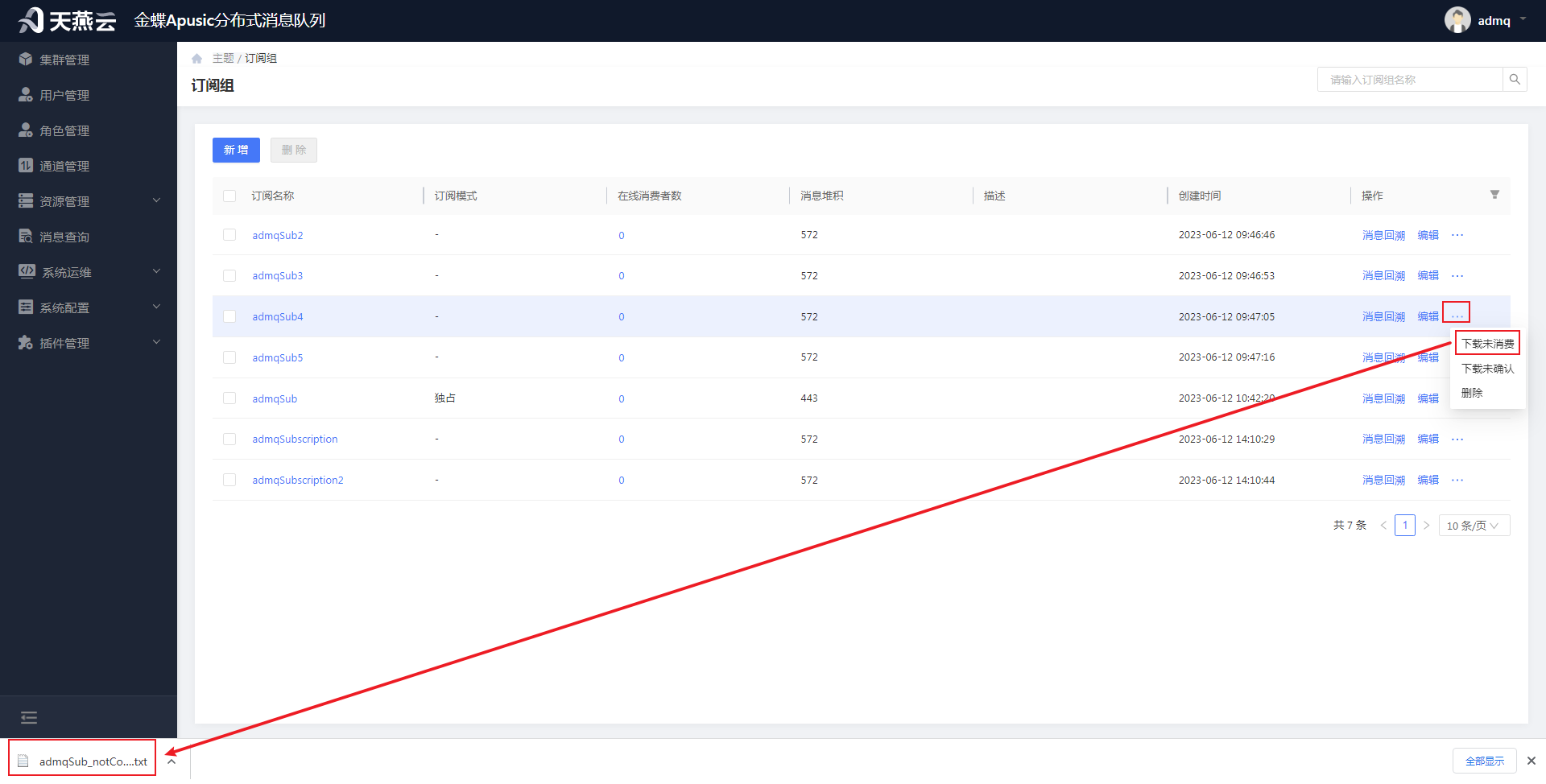Click the 系统配置 list icon

coord(26,307)
